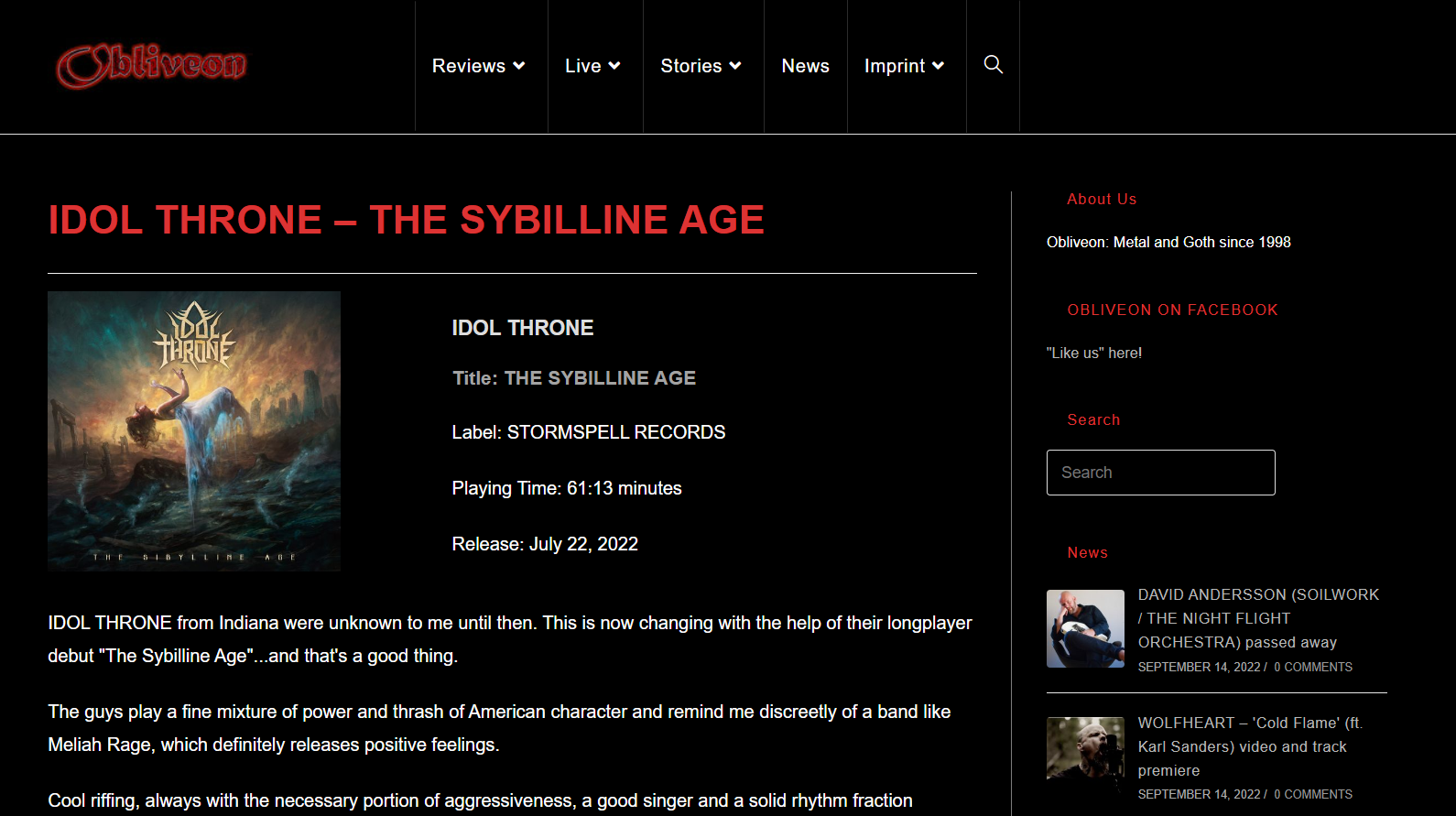
Task: Open the search magnifier icon in header
Action: pyautogui.click(x=993, y=64)
